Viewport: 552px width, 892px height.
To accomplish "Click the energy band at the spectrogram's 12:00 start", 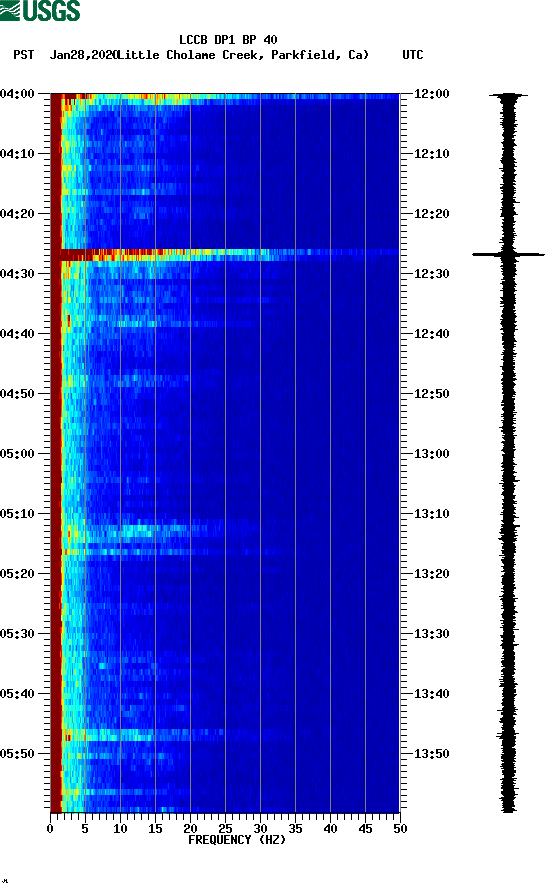I will pyautogui.click(x=225, y=98).
